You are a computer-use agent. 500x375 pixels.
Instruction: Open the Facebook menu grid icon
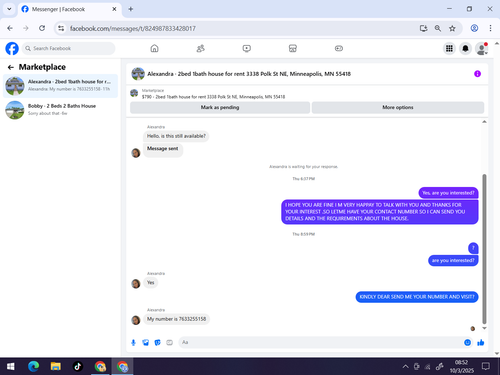pos(449,49)
